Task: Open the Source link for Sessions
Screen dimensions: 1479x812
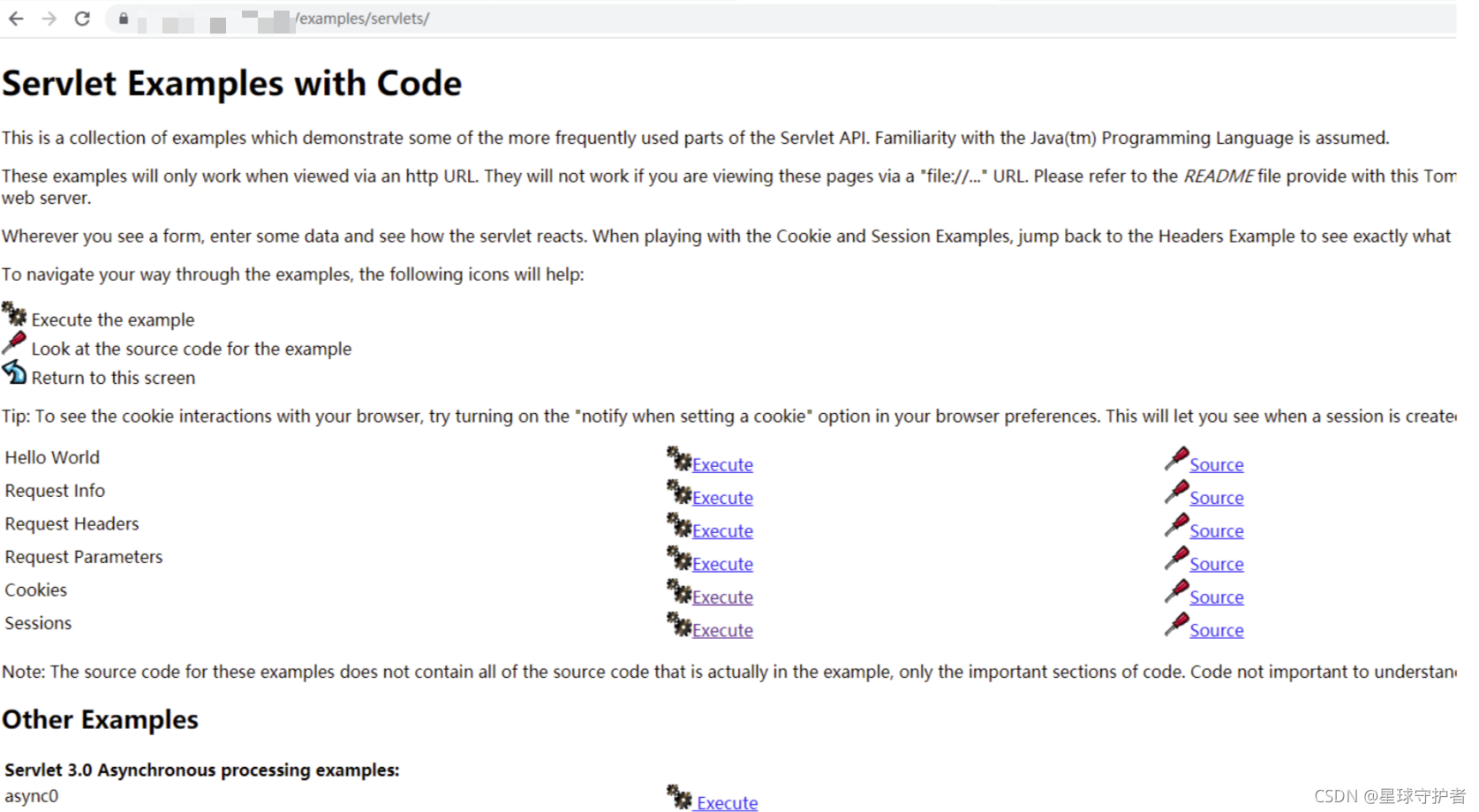Action: [x=1217, y=631]
